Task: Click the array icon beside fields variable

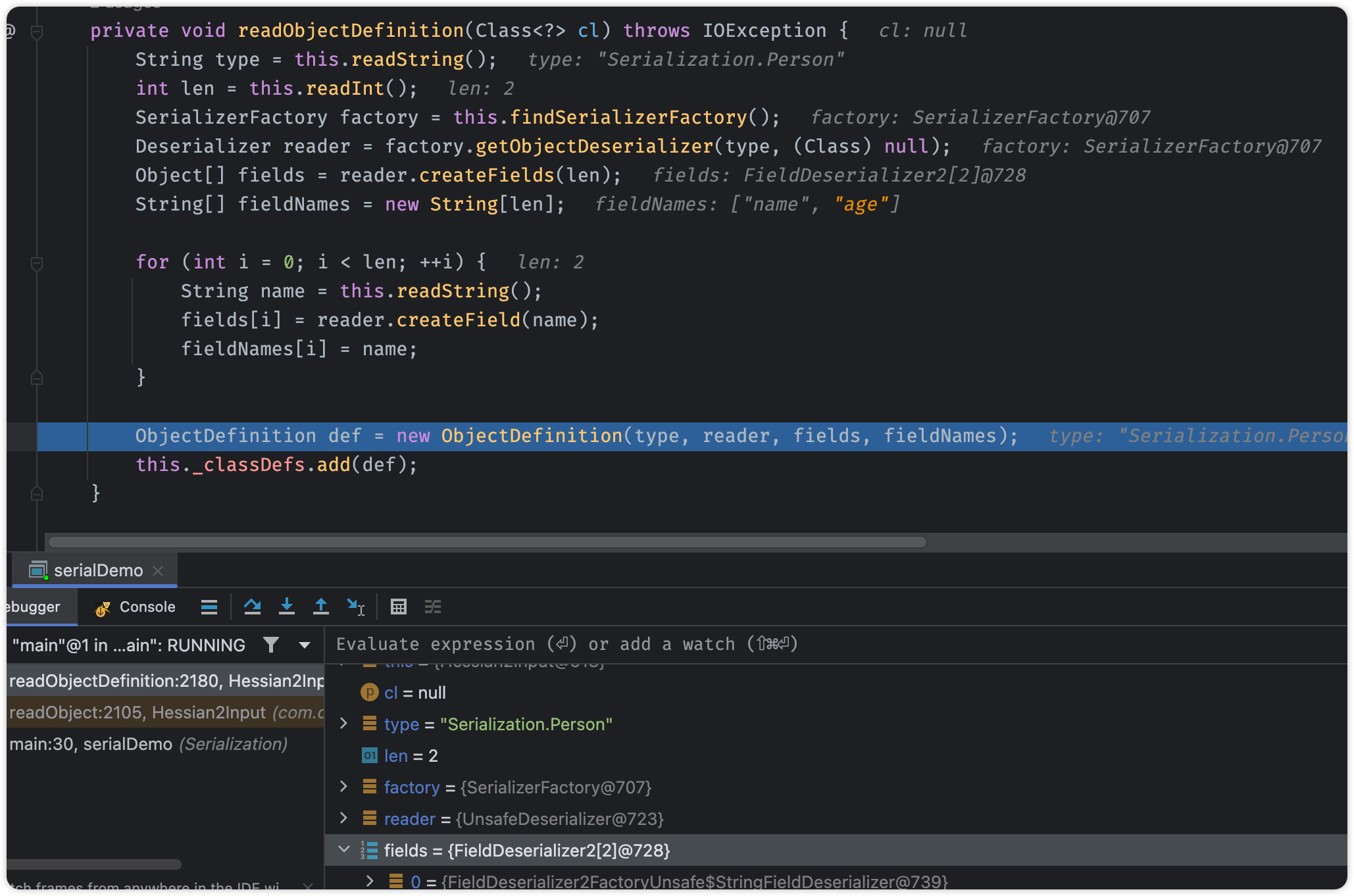Action: pos(369,850)
